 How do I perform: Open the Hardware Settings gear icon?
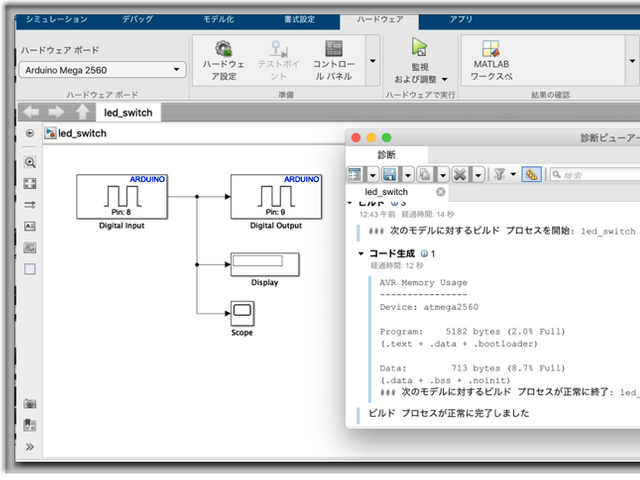pyautogui.click(x=224, y=49)
